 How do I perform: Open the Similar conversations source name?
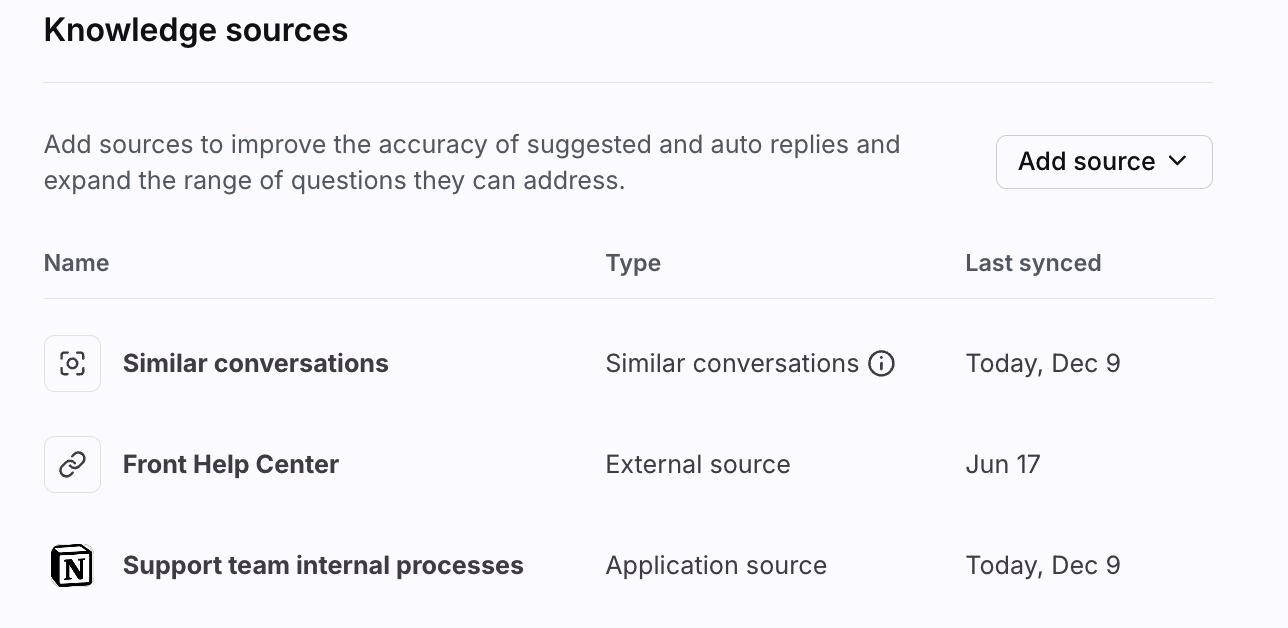coord(255,363)
